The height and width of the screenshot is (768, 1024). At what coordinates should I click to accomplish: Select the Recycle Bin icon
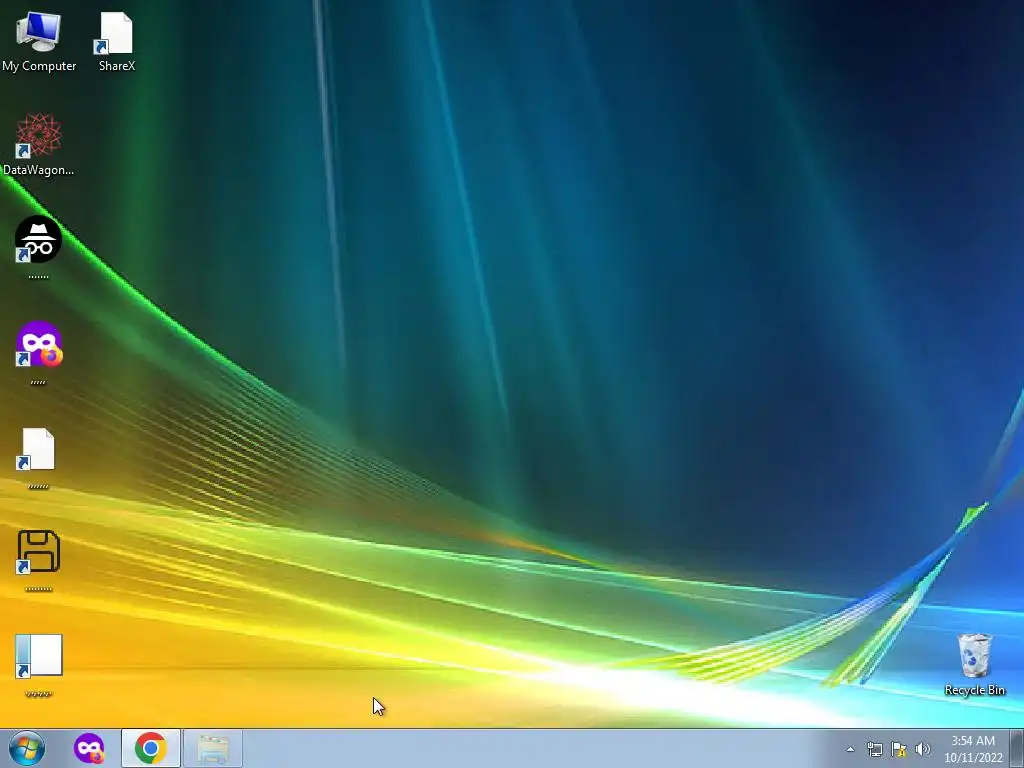(974, 655)
